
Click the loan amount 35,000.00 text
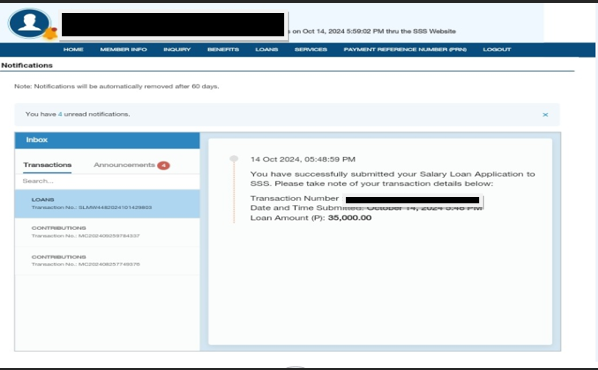tap(350, 218)
